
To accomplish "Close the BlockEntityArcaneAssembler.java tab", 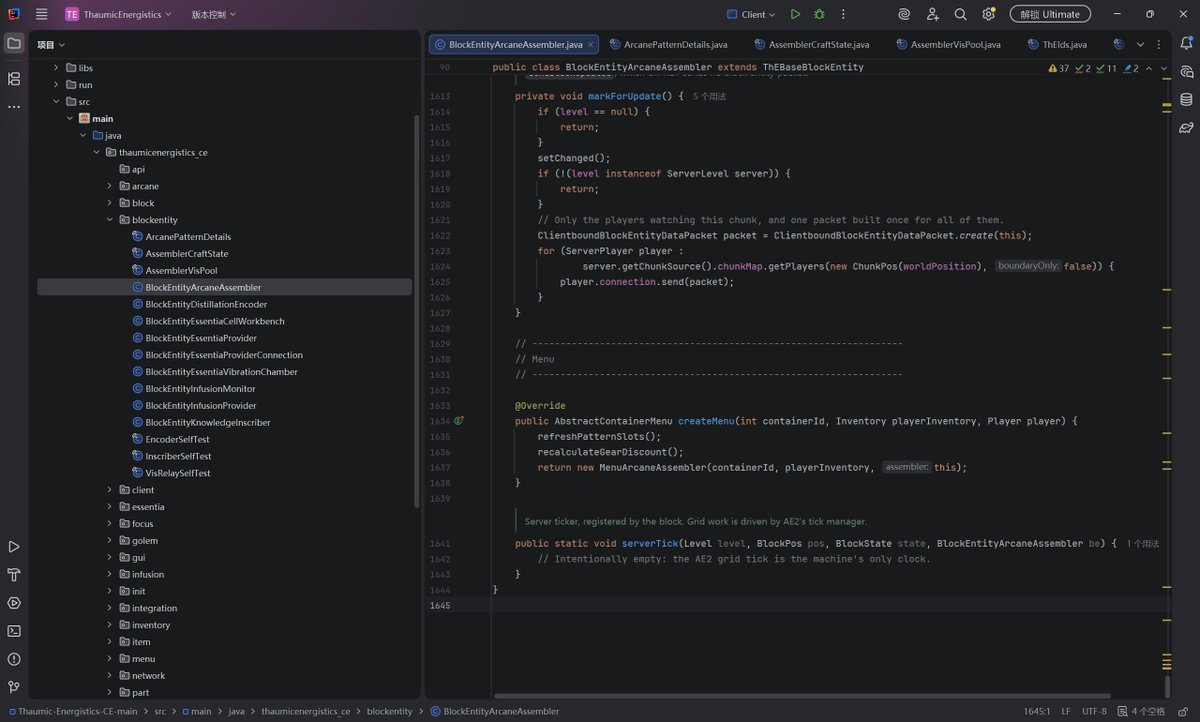I will click(x=591, y=45).
